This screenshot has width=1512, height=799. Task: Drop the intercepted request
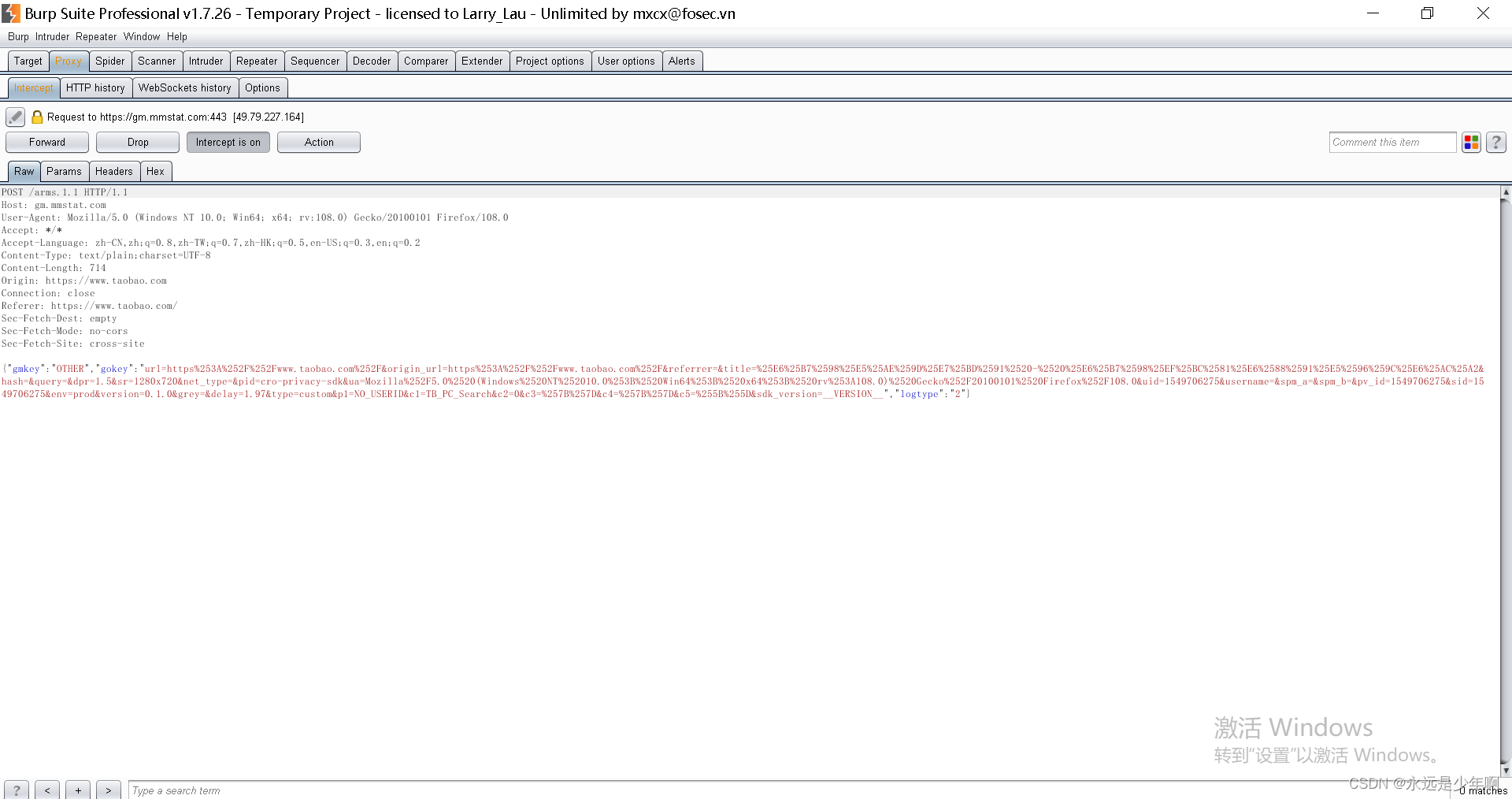(138, 143)
